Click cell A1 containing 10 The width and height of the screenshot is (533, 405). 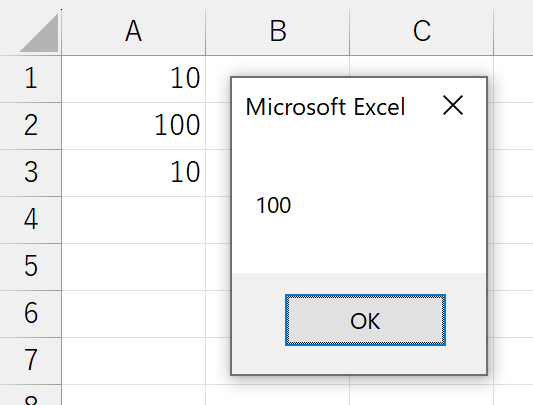click(x=134, y=79)
